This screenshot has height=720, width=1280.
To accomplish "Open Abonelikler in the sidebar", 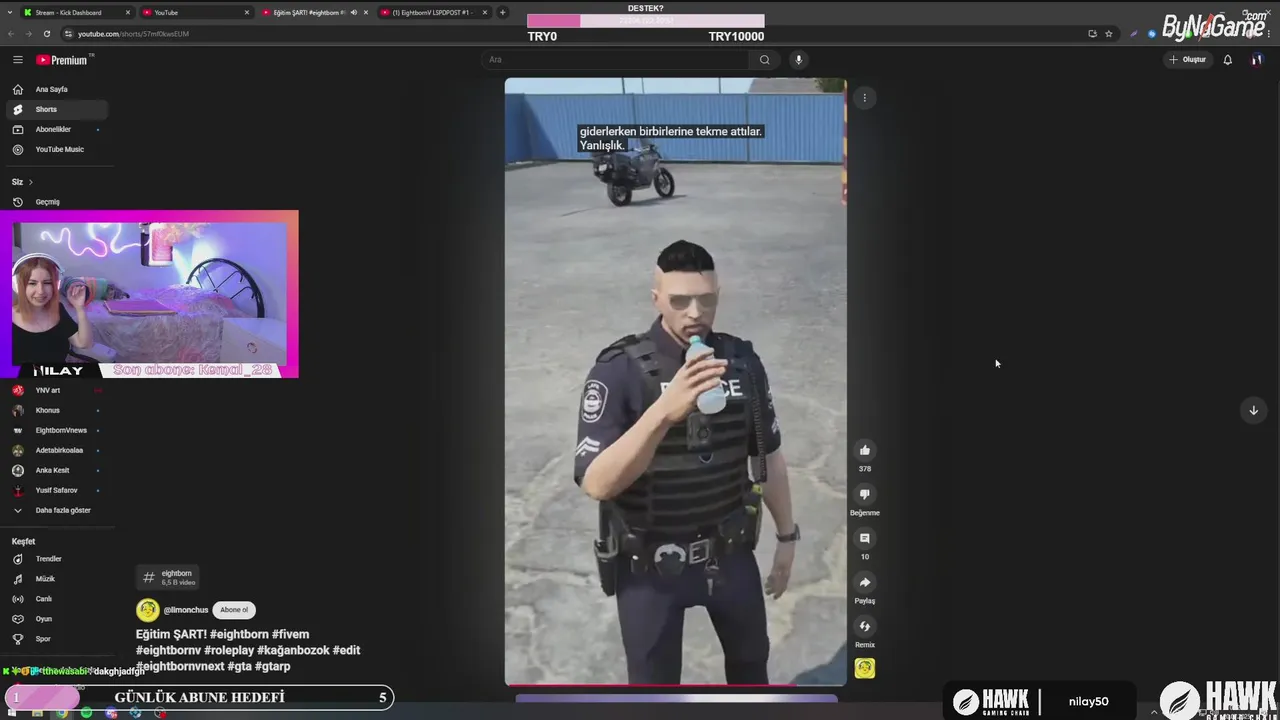I will tap(57, 129).
